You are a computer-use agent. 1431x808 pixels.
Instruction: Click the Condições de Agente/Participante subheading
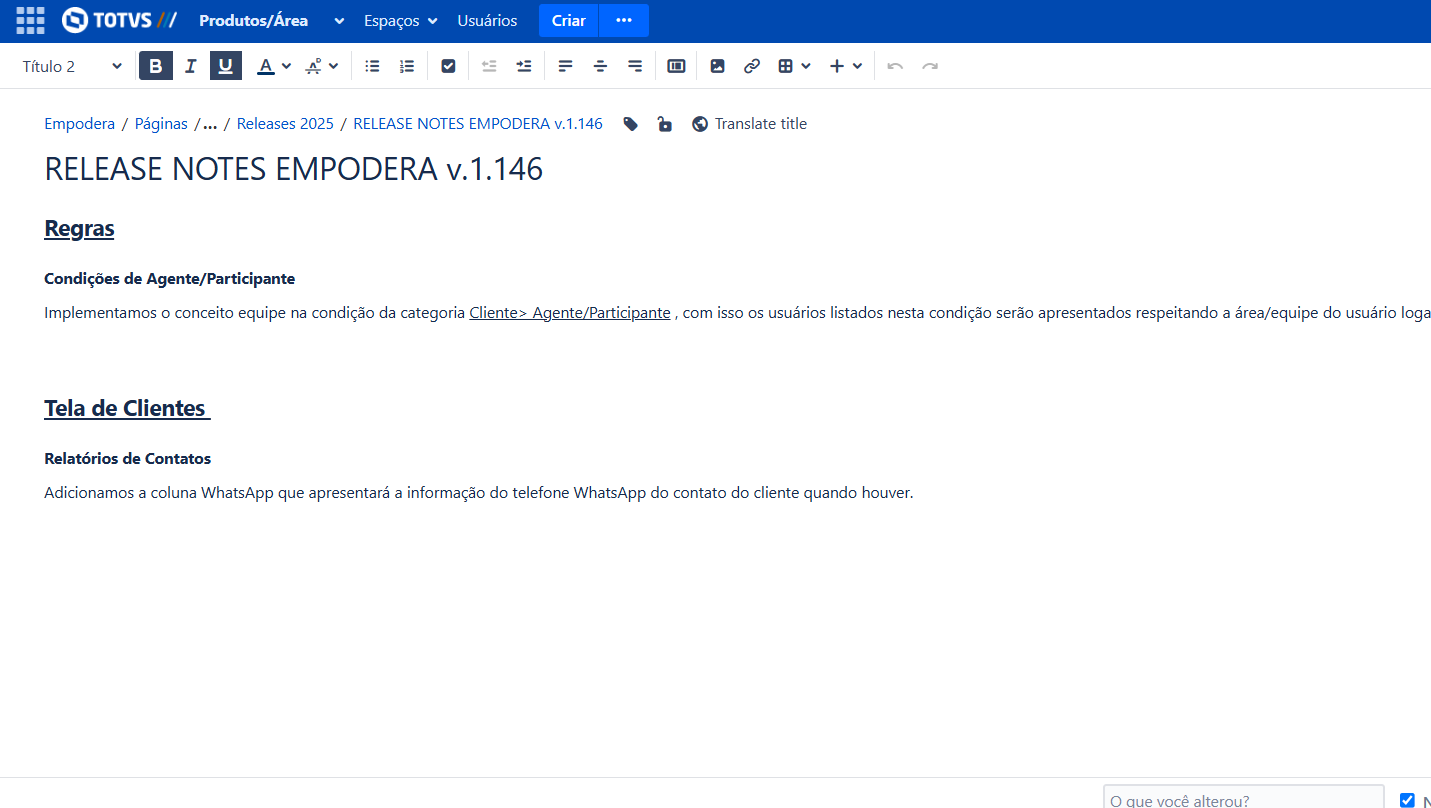[x=169, y=279]
